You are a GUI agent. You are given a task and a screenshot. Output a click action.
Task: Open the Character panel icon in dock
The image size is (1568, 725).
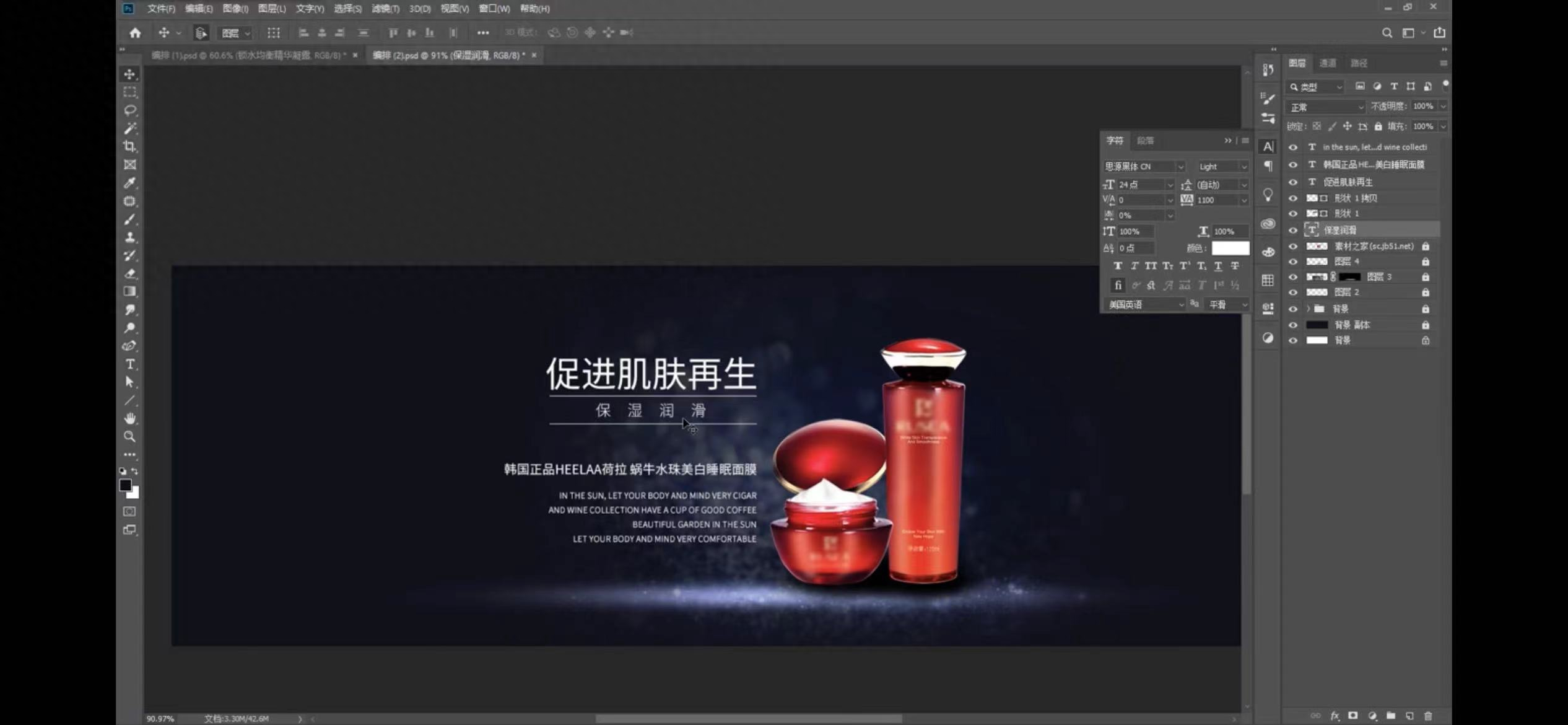click(1268, 147)
